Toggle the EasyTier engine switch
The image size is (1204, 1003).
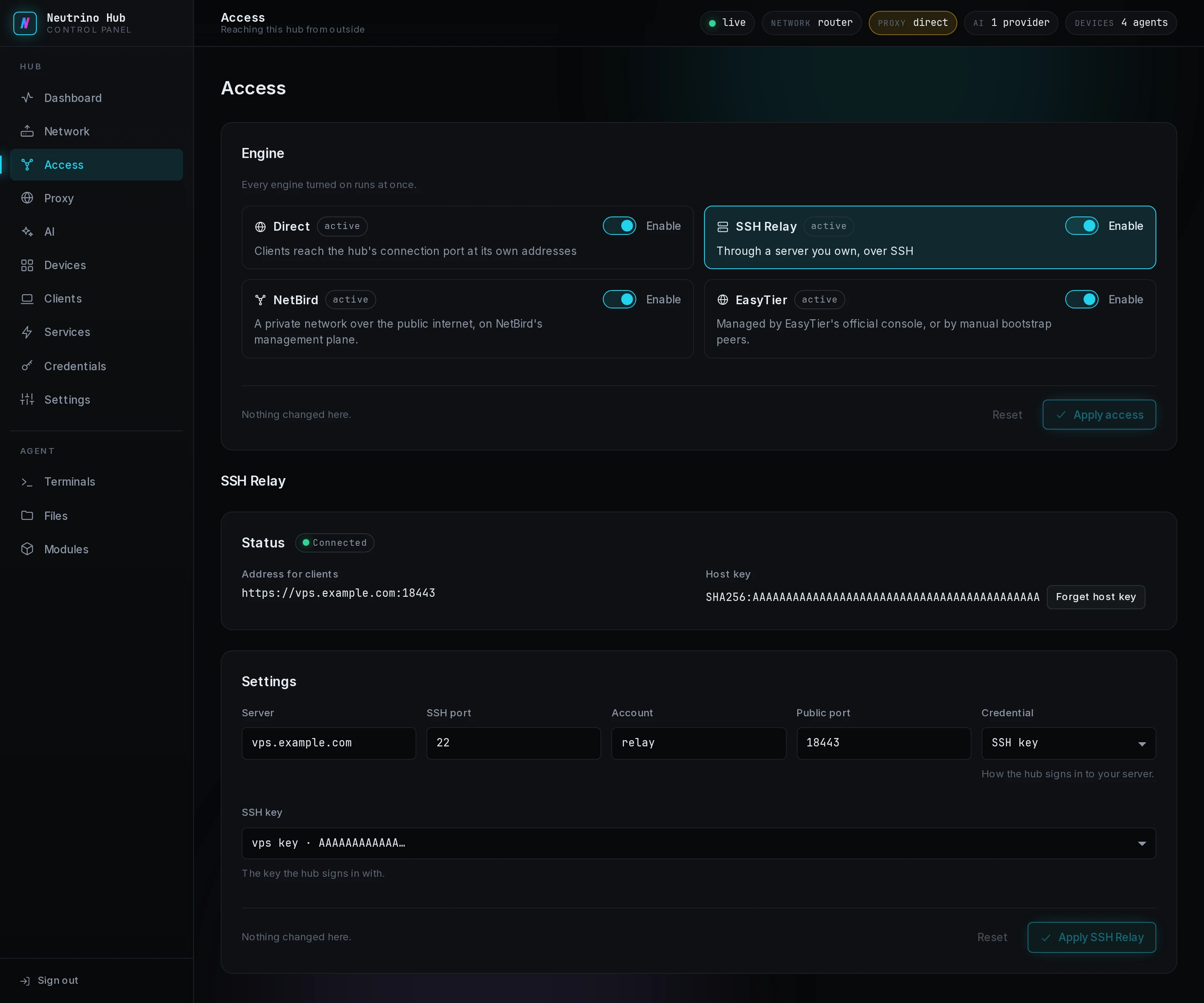coord(1082,299)
